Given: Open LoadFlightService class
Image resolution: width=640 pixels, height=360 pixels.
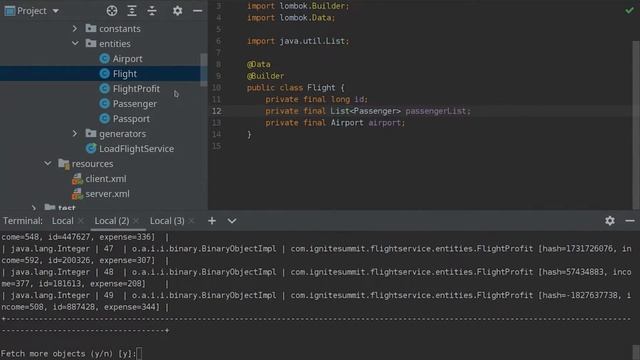Looking at the screenshot, I should pos(136,149).
